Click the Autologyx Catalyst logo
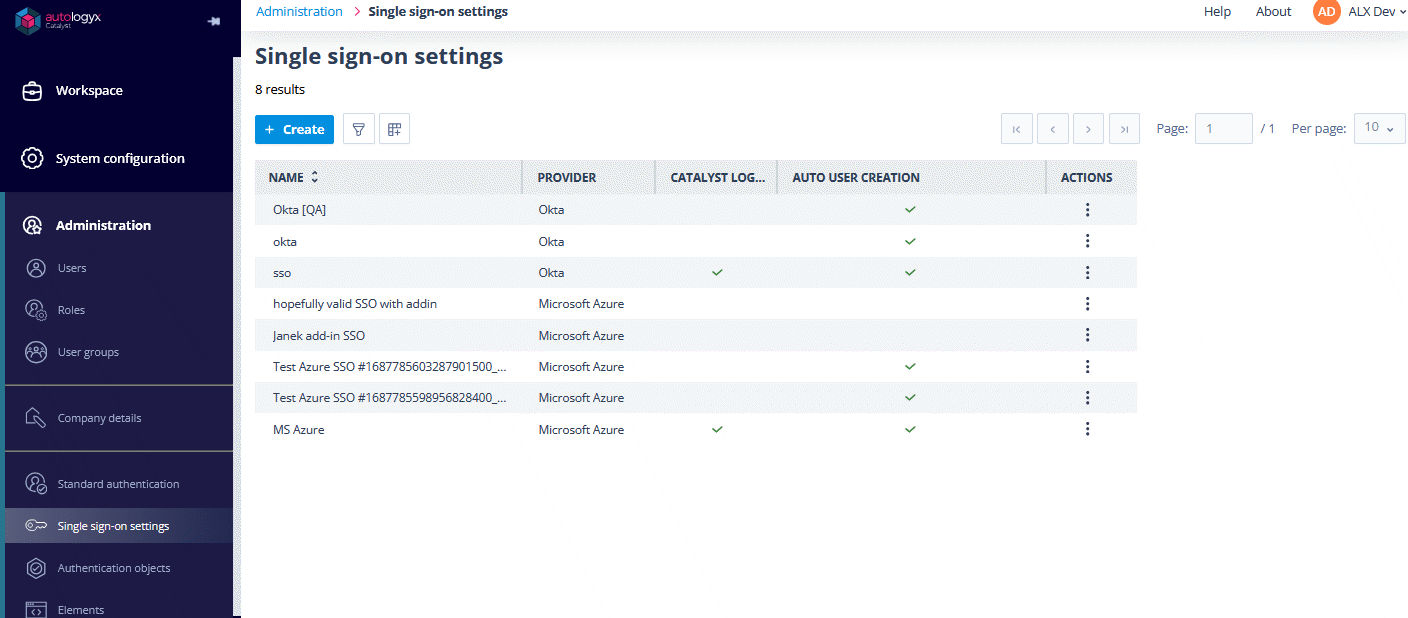1408x618 pixels. [x=58, y=20]
